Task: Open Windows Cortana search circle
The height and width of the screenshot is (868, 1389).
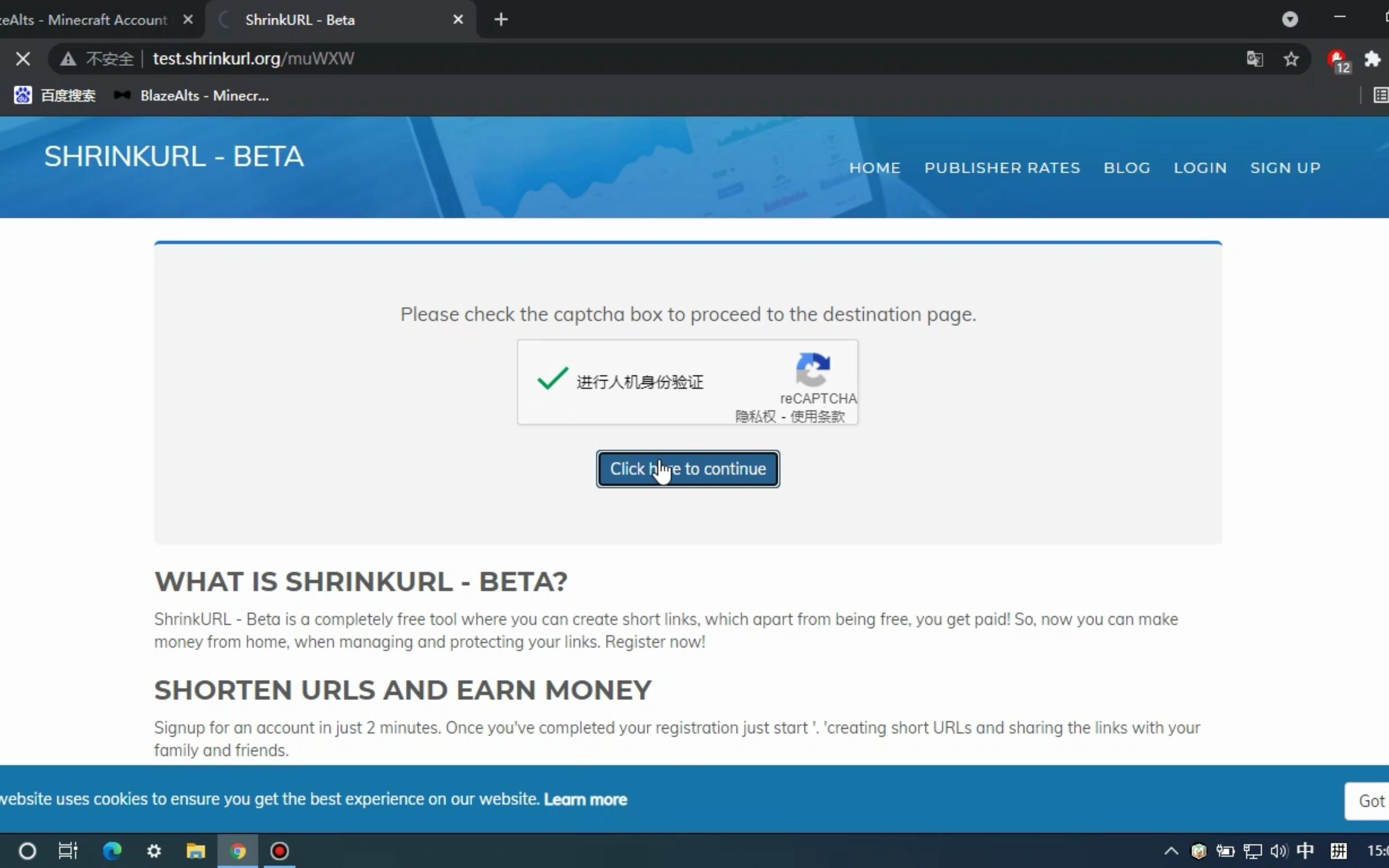Action: pos(28,851)
